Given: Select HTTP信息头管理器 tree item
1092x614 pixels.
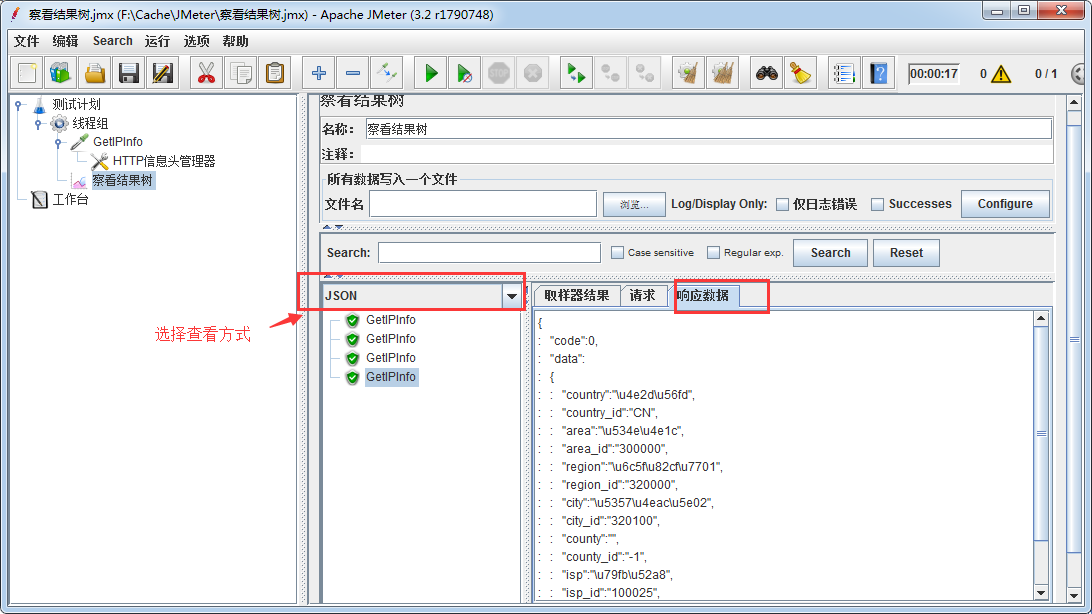Looking at the screenshot, I should 164,161.
